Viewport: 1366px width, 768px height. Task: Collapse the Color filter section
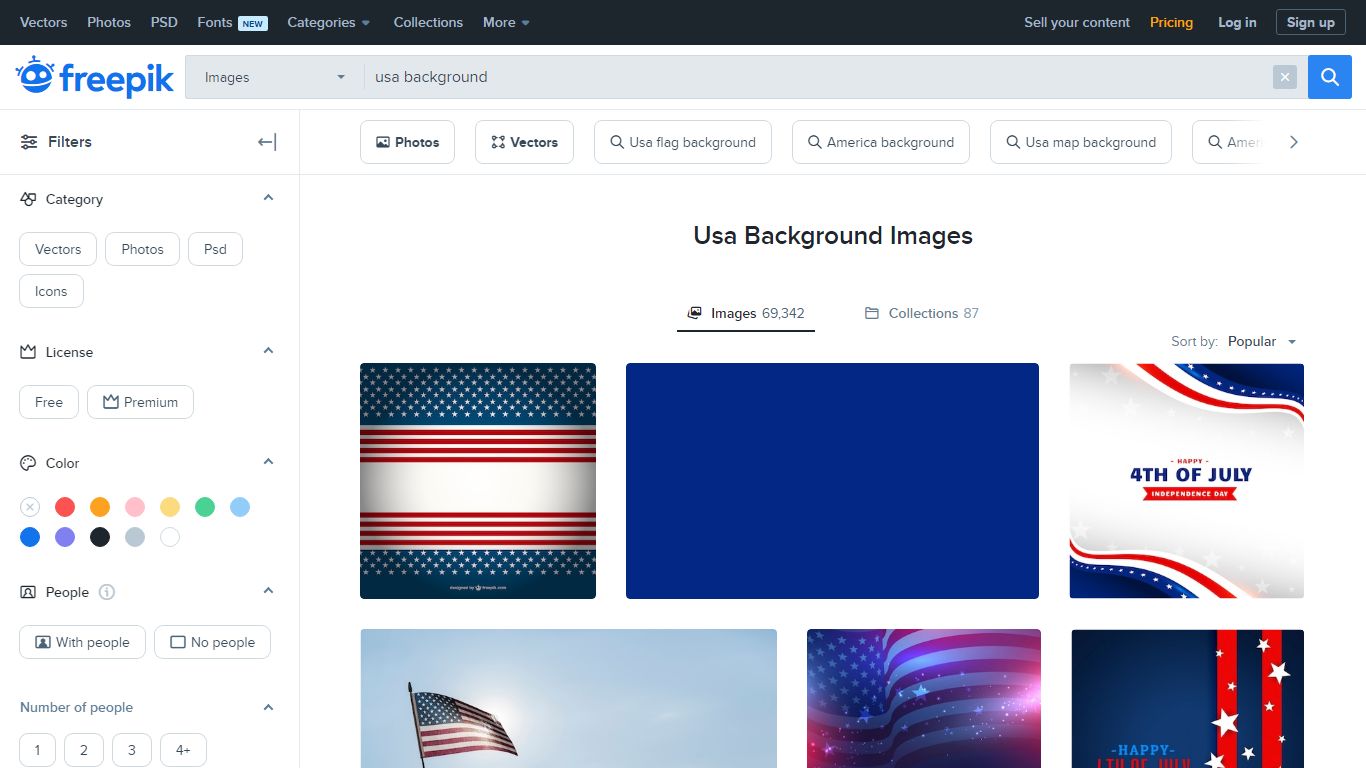pos(268,462)
